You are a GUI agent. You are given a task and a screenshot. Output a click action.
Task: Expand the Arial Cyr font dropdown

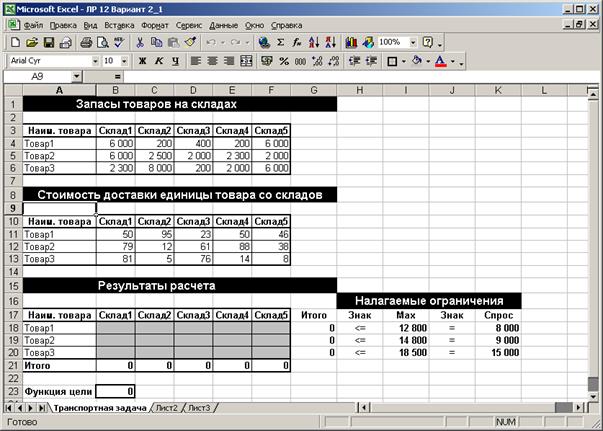click(95, 61)
